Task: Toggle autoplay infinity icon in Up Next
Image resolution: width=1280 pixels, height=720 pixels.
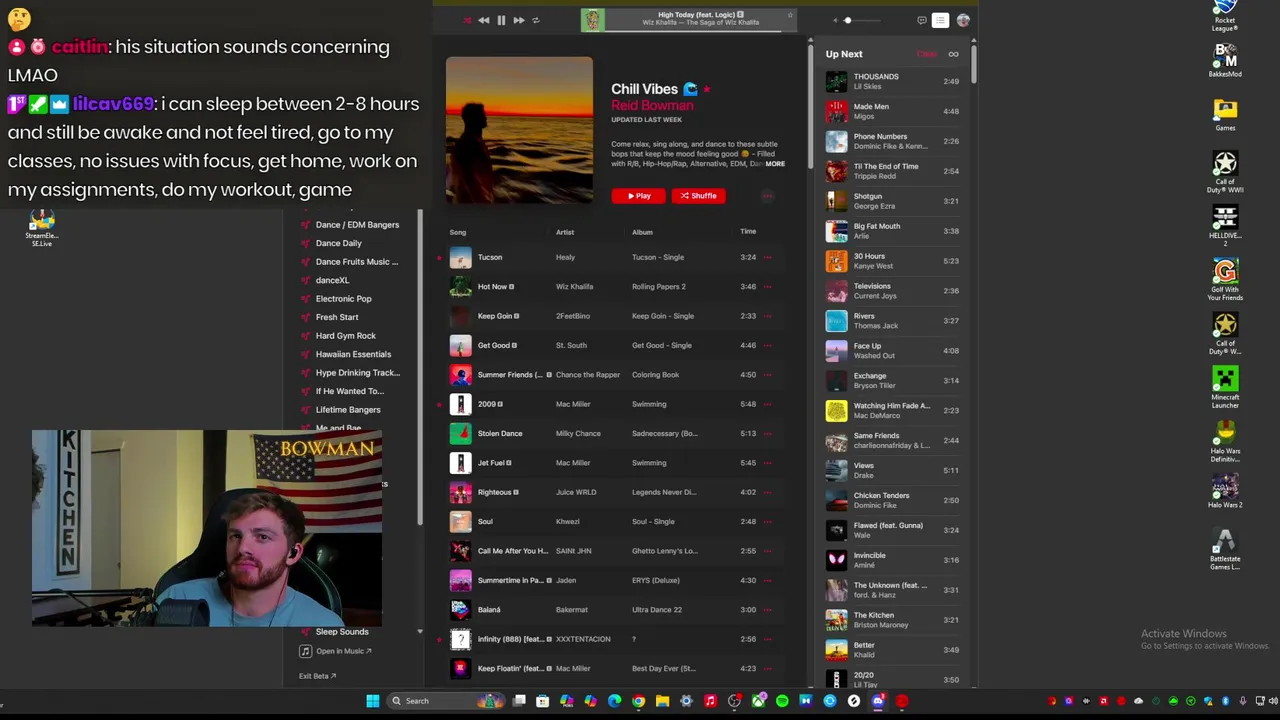Action: [953, 54]
